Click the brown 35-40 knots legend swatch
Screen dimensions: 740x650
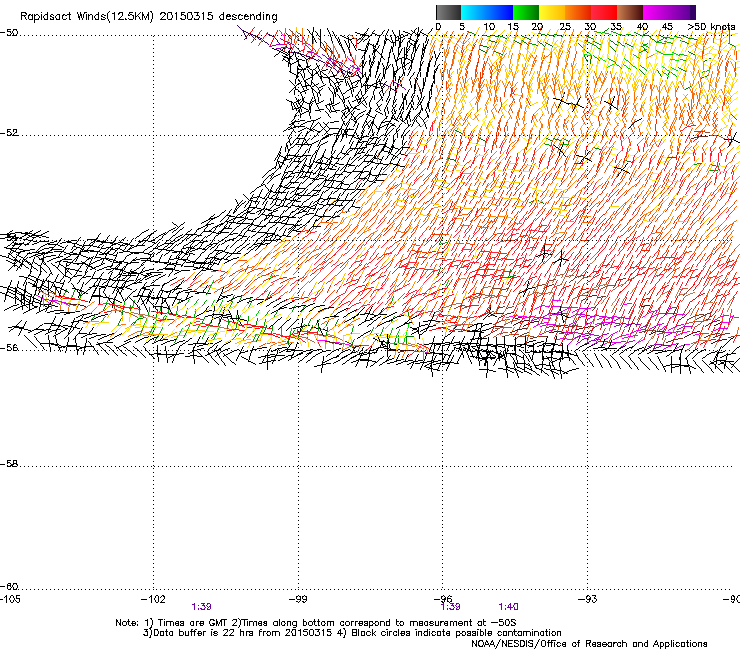[x=630, y=12]
